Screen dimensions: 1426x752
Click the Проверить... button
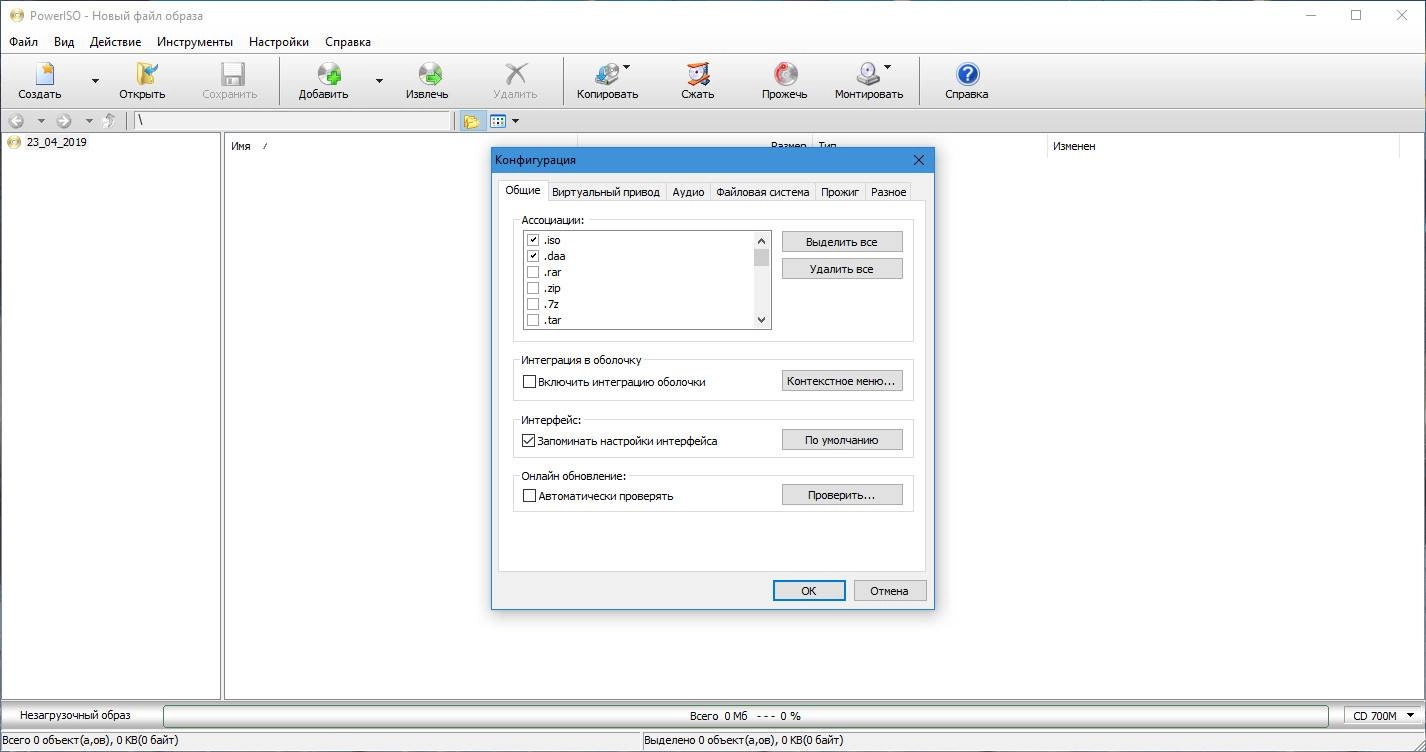[842, 495]
